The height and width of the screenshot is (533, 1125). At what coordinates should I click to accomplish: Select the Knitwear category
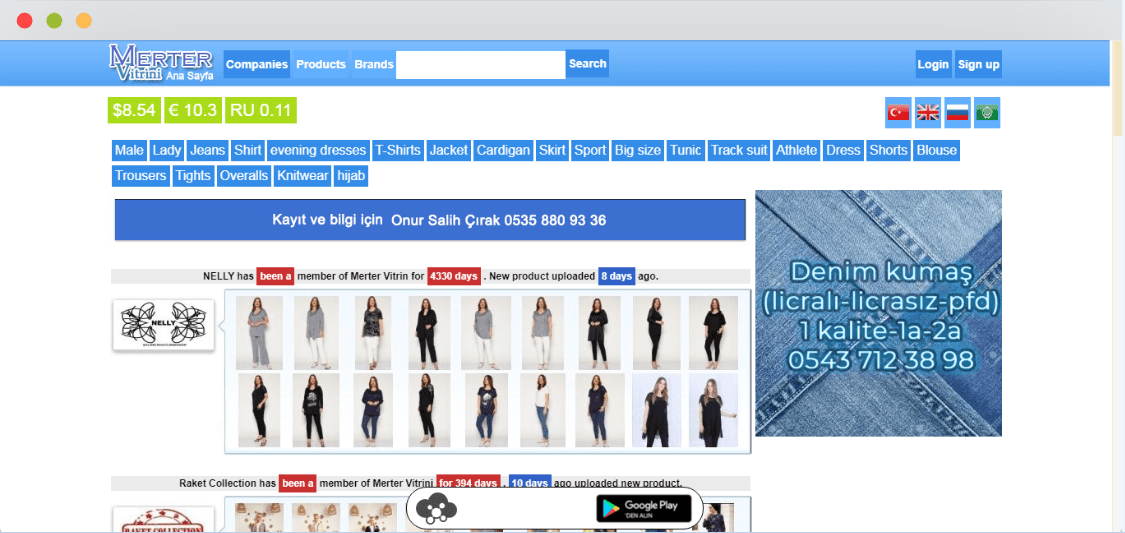coord(303,176)
